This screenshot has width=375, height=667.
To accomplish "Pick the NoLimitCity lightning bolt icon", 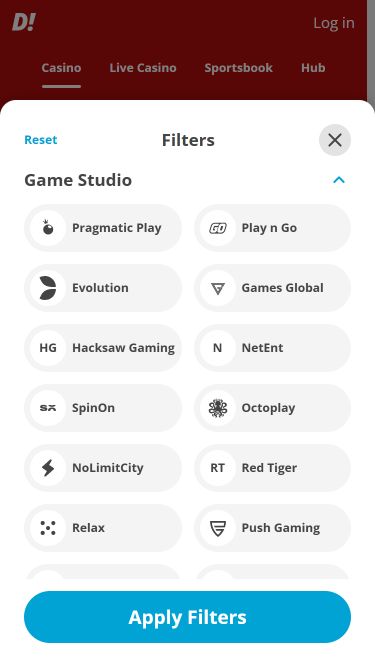I will (48, 468).
